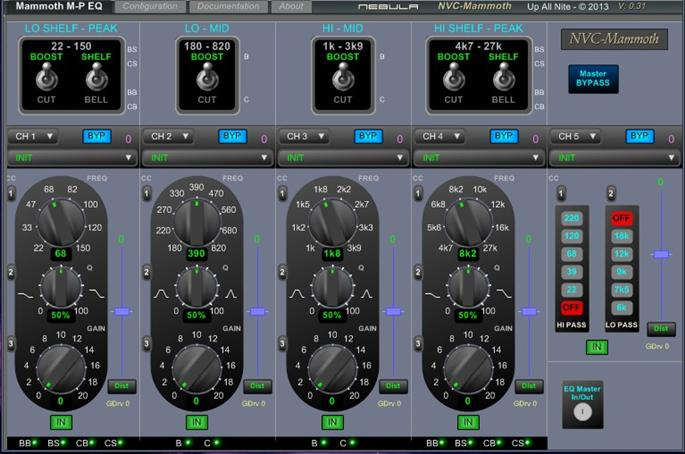The height and width of the screenshot is (454, 685).
Task: Open the CH 5 channel dropdown
Action: coord(574,136)
